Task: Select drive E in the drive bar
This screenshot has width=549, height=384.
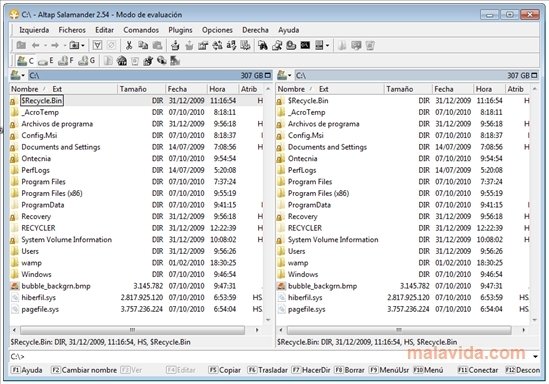Action: click(46, 61)
